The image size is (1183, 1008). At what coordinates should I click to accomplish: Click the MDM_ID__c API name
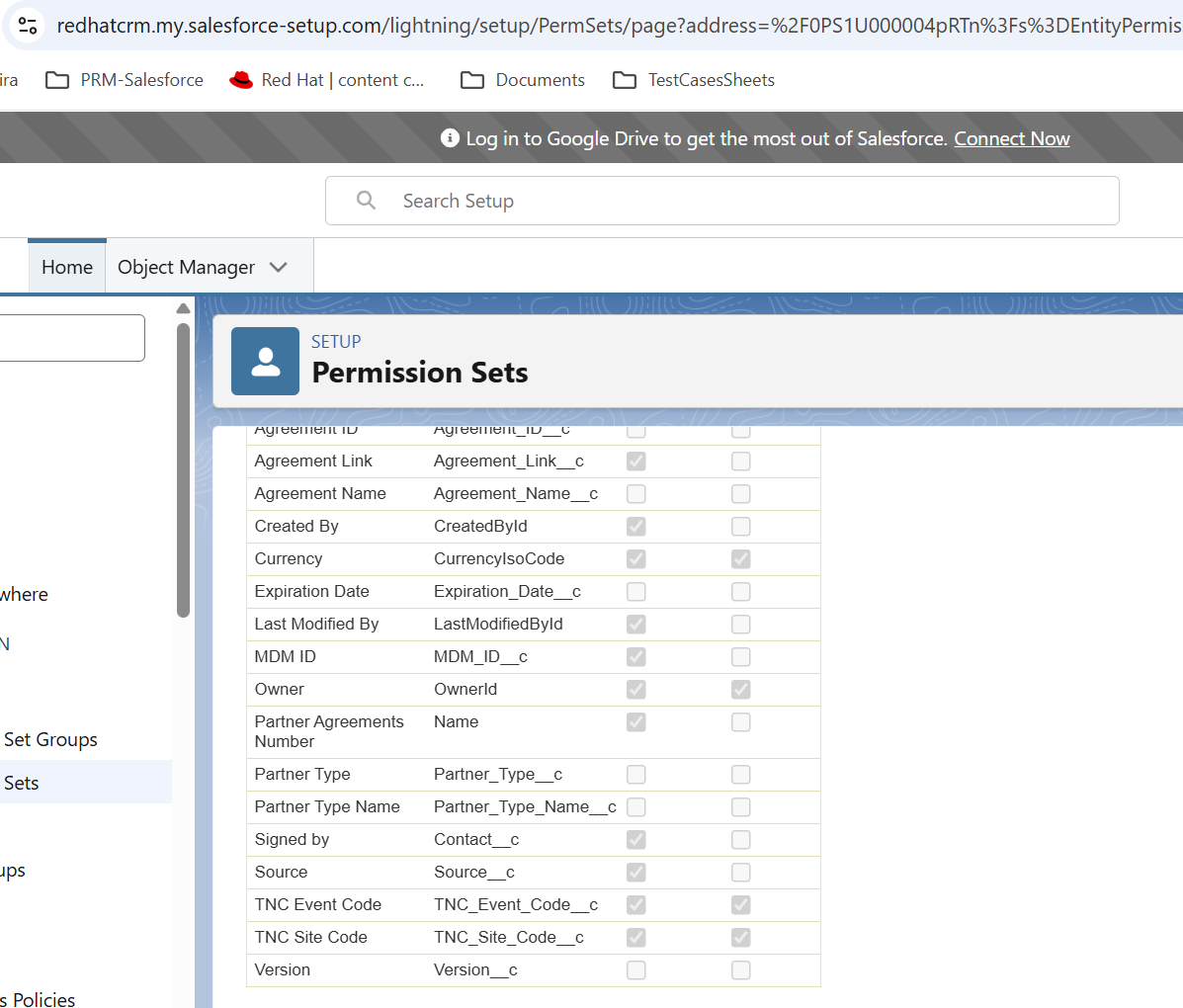point(480,656)
